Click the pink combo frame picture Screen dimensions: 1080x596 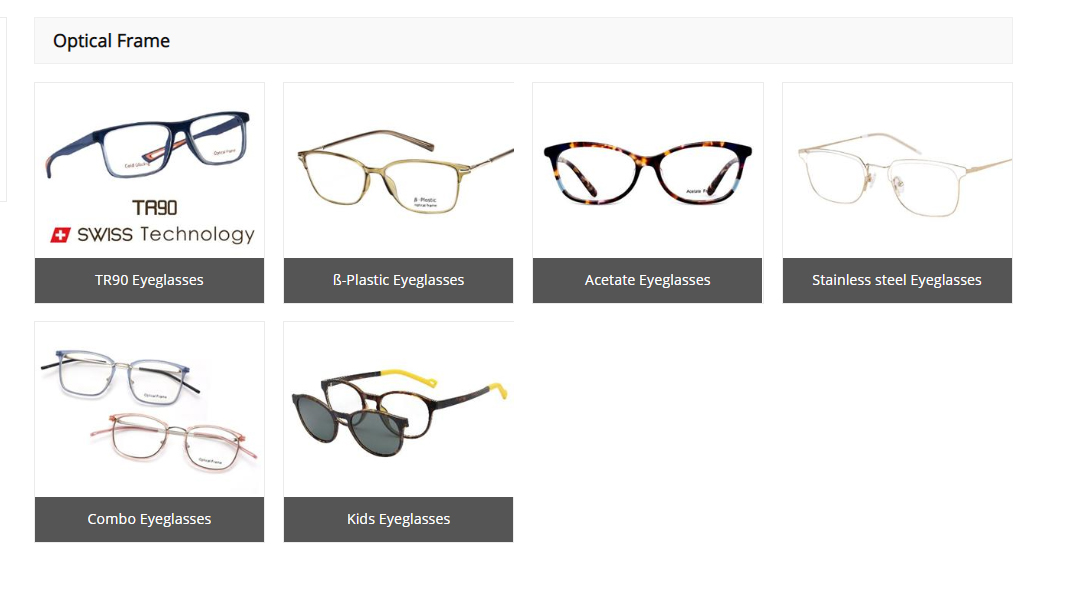click(174, 442)
